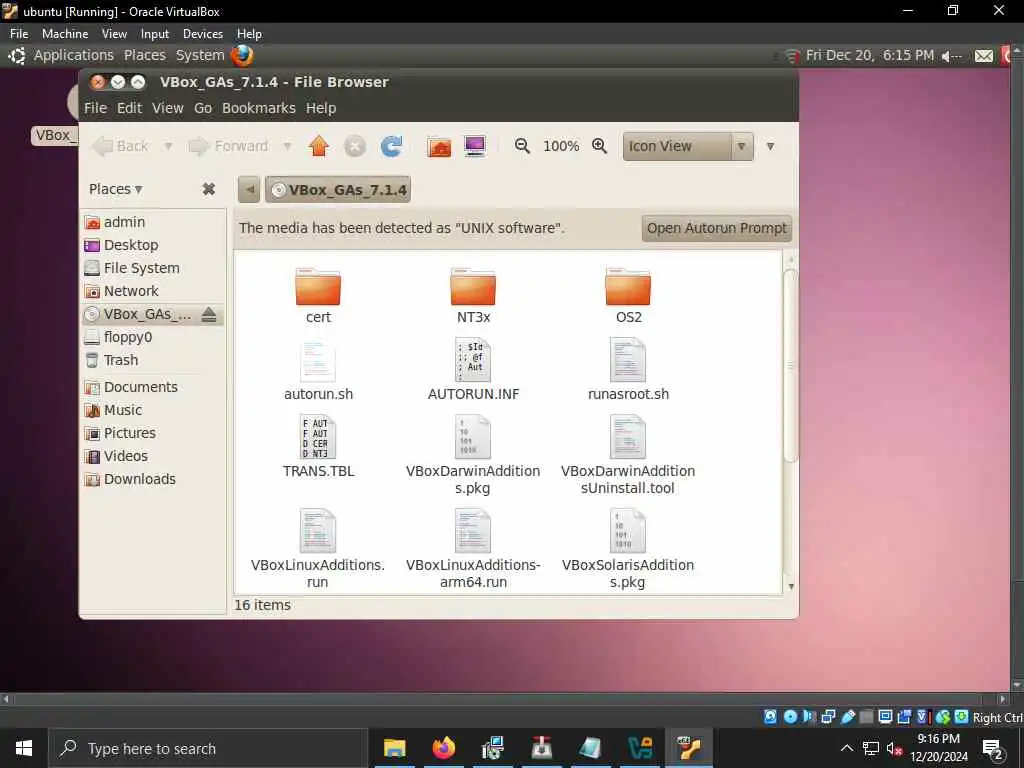Open the NT3x folder
The width and height of the screenshot is (1024, 768).
(x=473, y=296)
